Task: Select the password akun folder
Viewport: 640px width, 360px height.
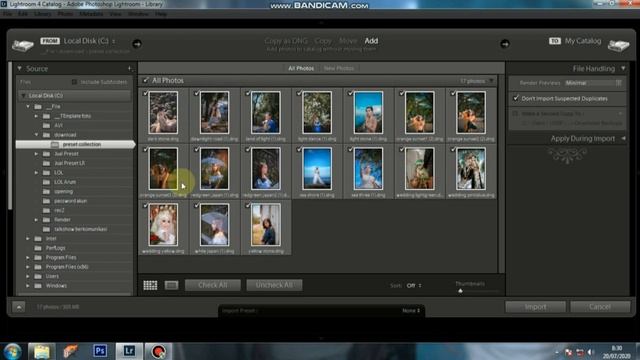Action: click(x=71, y=201)
